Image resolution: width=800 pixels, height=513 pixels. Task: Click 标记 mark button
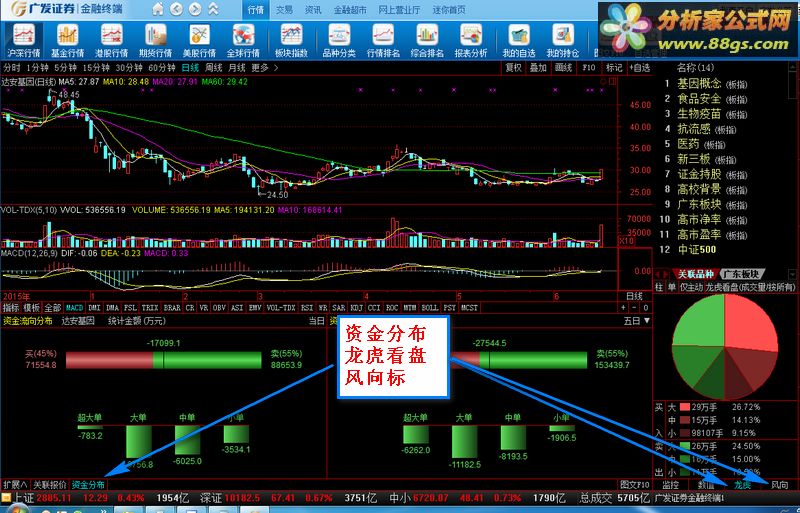pos(614,67)
